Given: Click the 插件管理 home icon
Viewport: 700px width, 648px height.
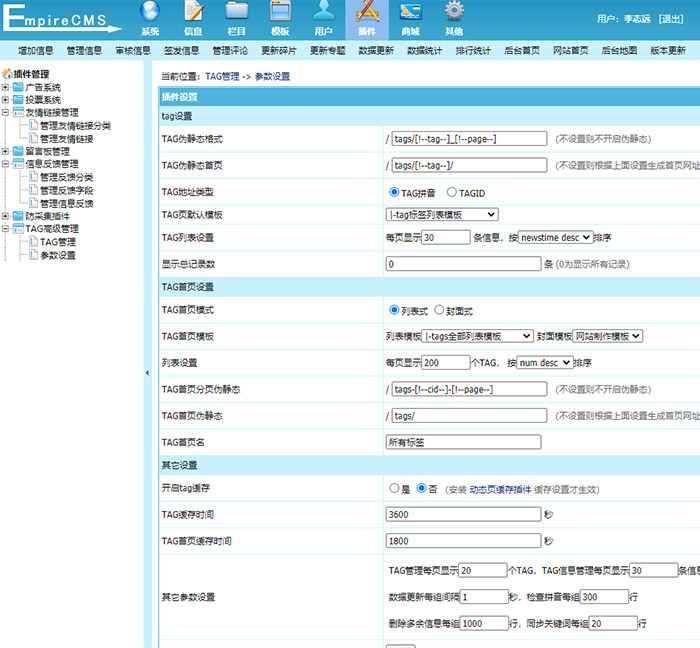Looking at the screenshot, I should (7, 74).
